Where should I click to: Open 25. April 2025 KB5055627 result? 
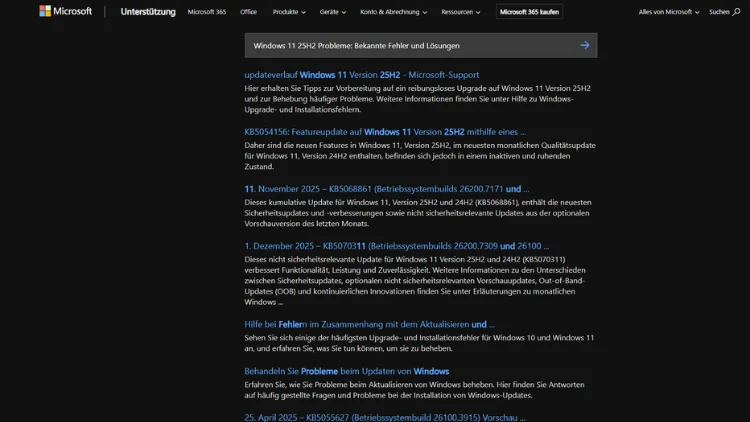point(385,417)
